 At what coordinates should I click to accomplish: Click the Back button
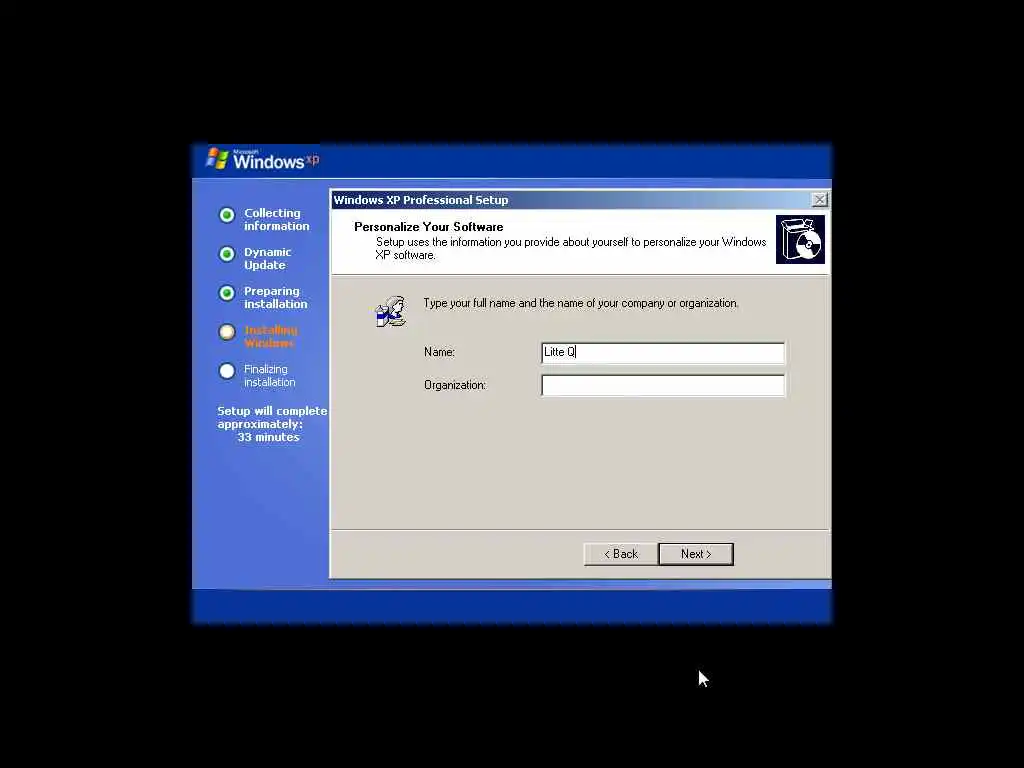[620, 554]
